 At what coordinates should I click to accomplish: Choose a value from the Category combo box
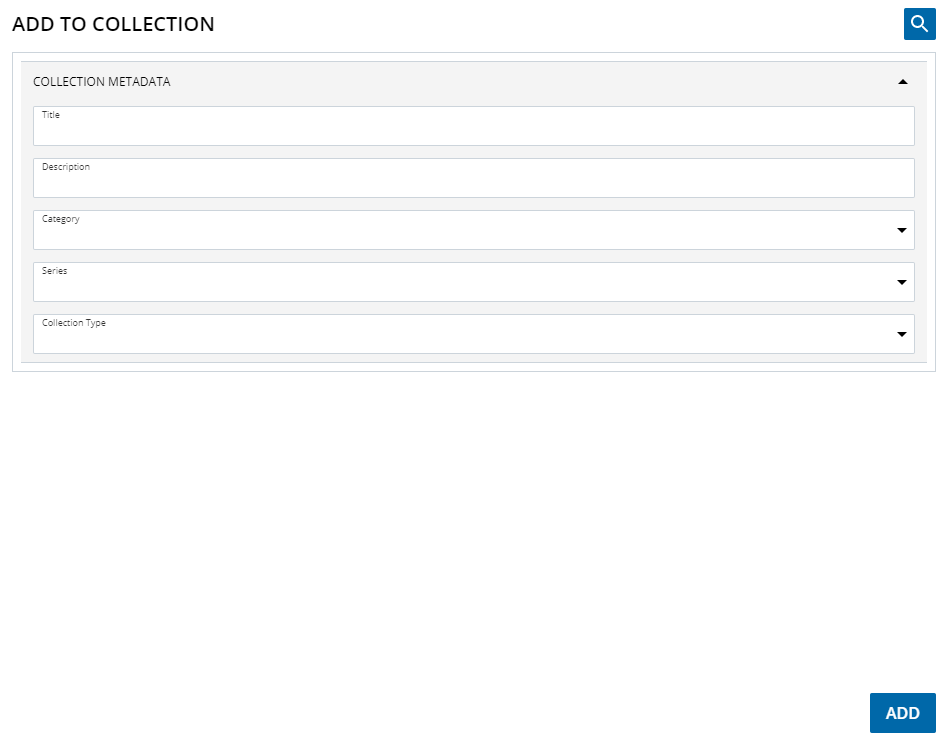[450, 230]
